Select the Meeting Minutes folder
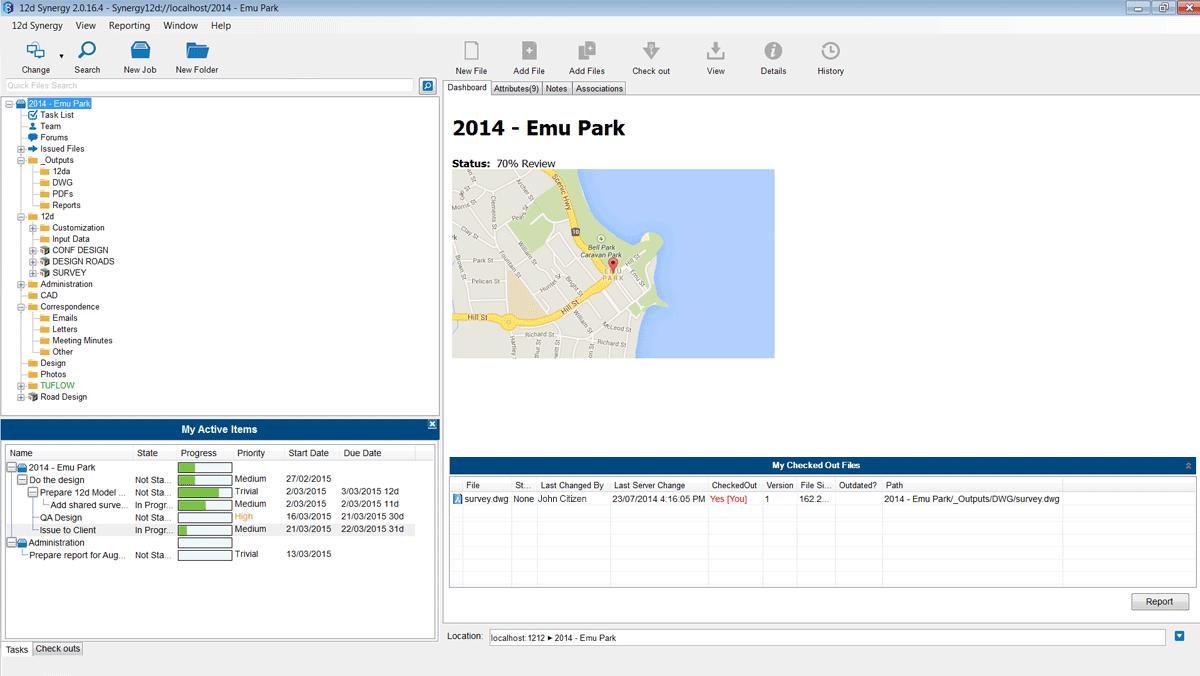The height and width of the screenshot is (676, 1200). click(82, 340)
